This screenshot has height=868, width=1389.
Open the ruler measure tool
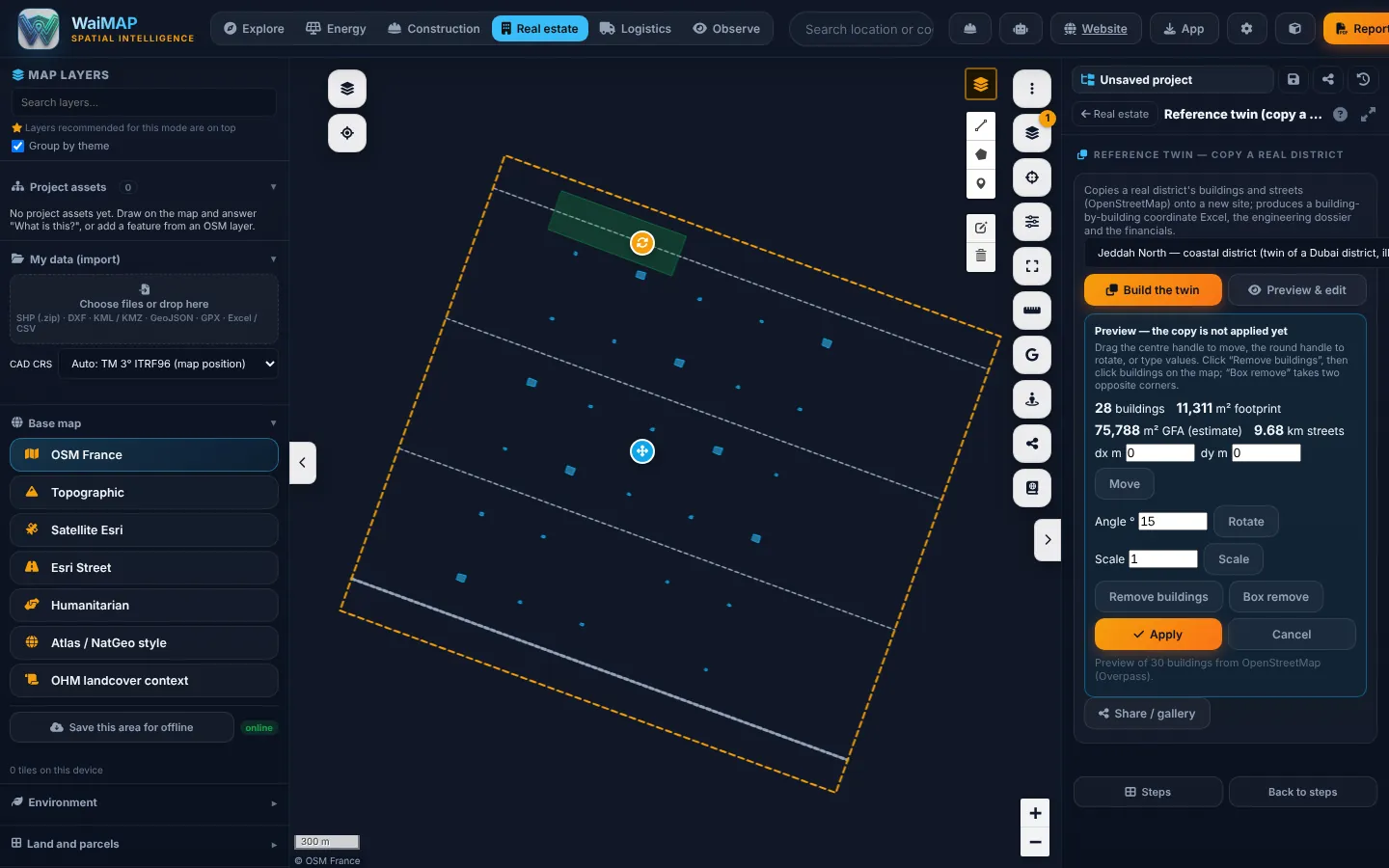coord(1032,311)
